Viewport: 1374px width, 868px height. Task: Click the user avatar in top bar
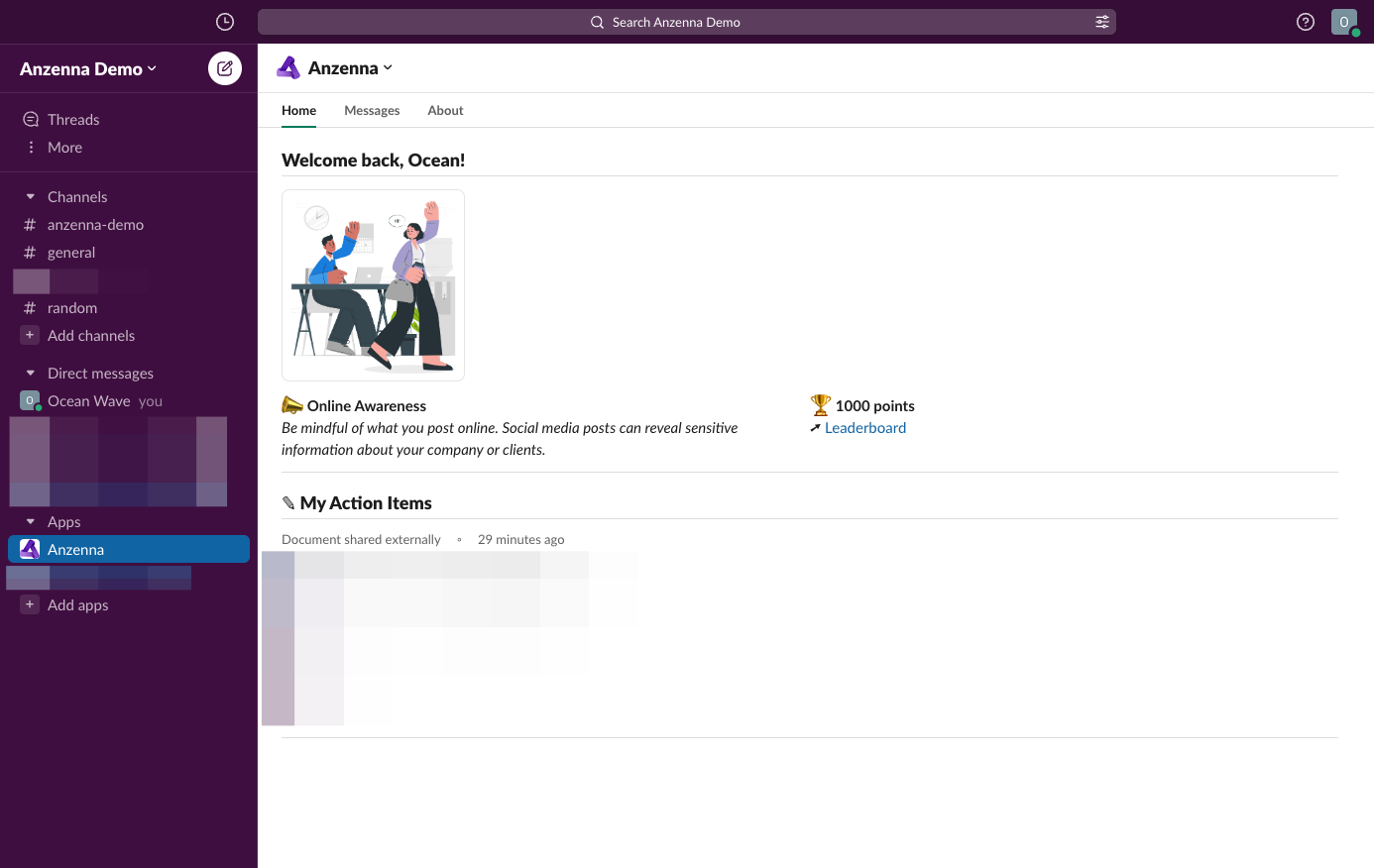1343,22
